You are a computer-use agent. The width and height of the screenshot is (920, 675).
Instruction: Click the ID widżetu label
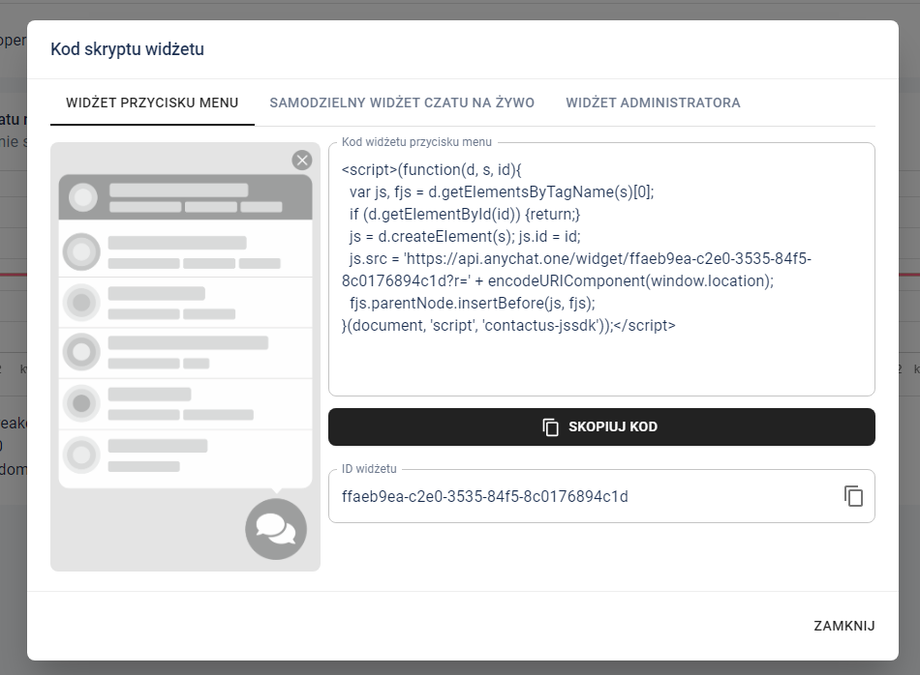369,469
